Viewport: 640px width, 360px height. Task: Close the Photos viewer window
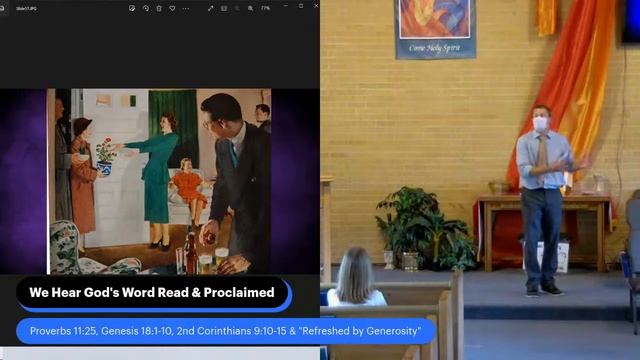tap(316, 6)
